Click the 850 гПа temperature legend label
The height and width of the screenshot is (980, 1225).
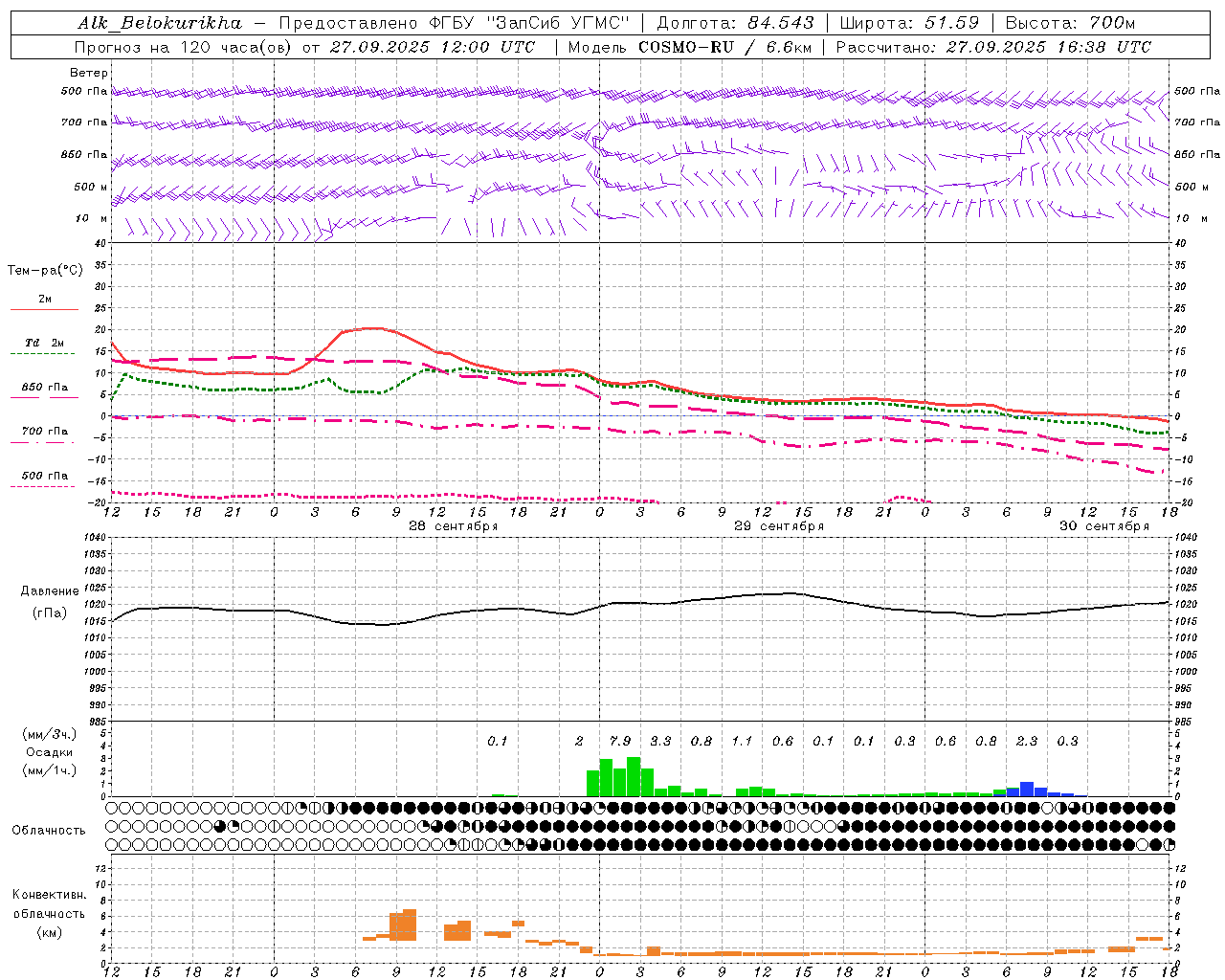(45, 387)
